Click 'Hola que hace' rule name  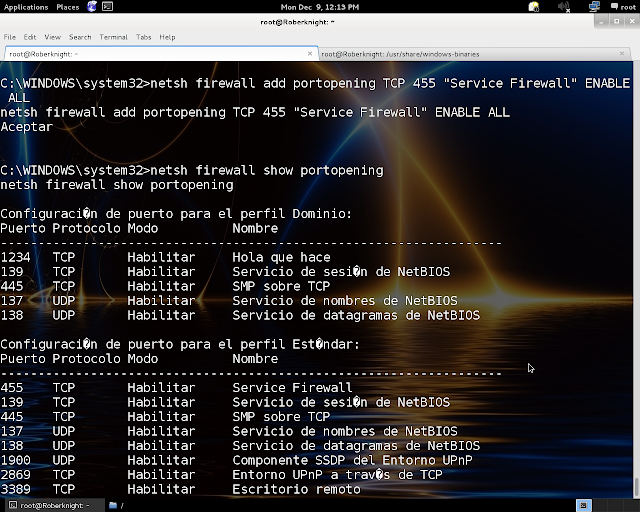click(281, 257)
